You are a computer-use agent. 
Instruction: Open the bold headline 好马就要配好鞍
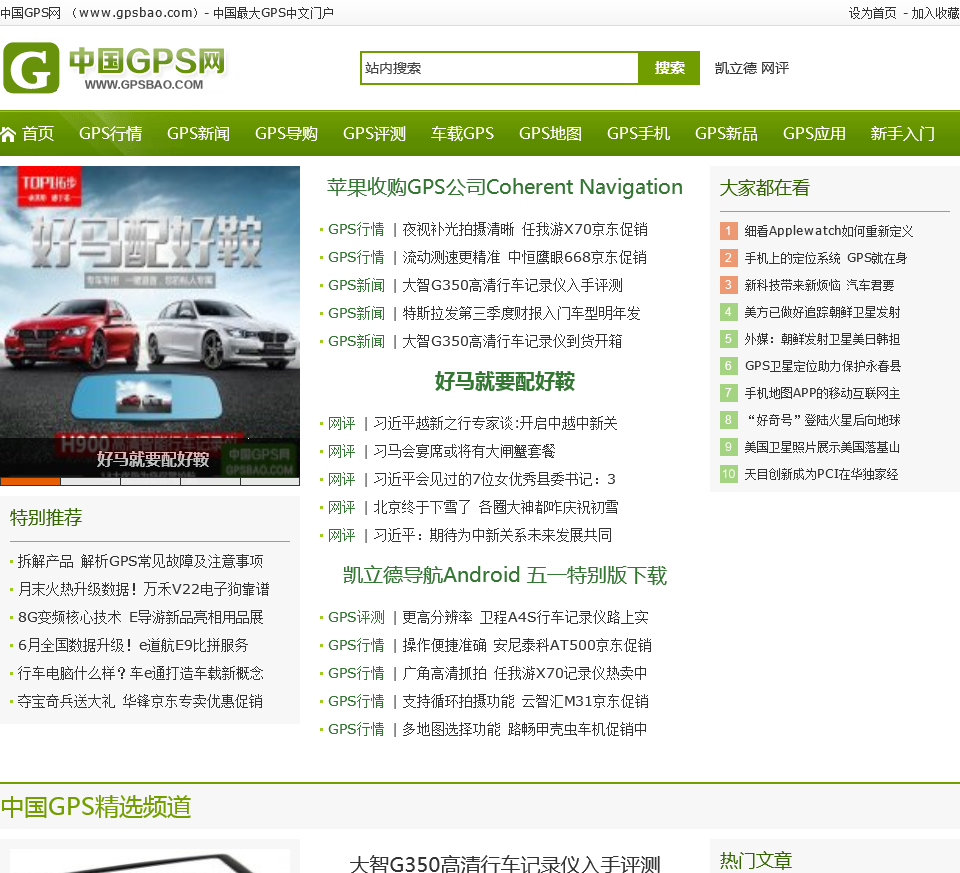(504, 381)
